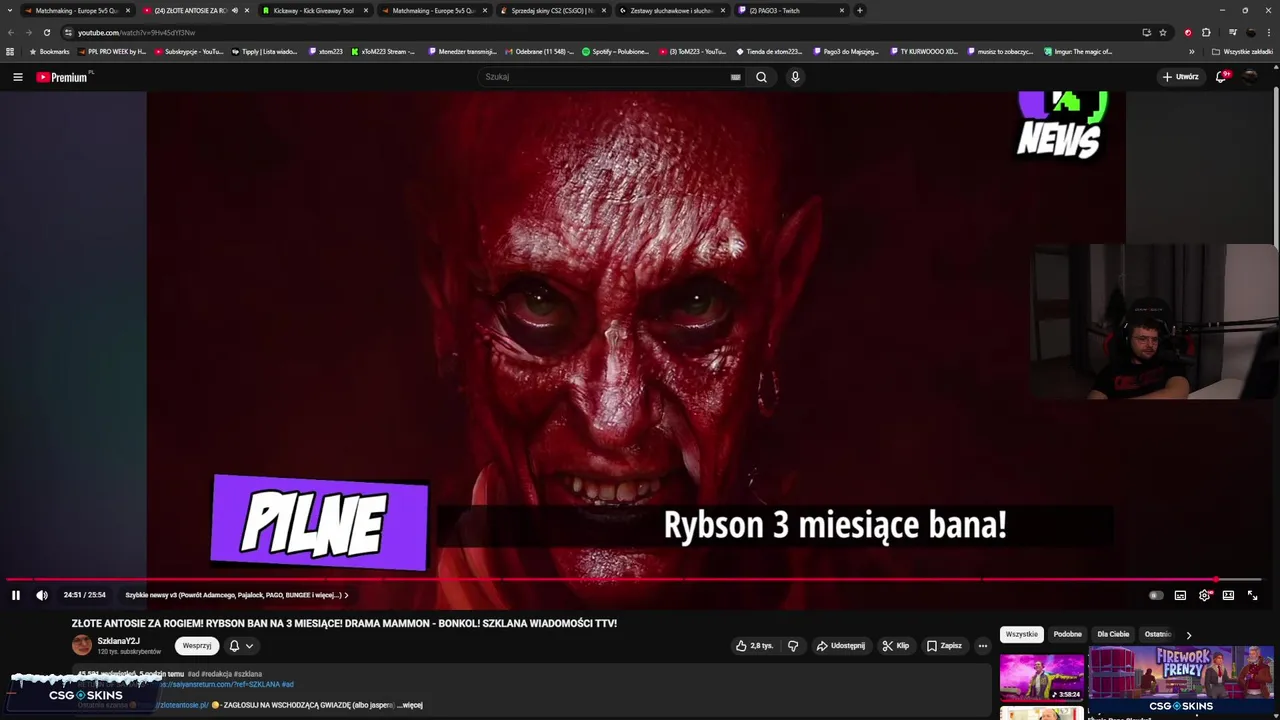Open the saiyansreturn.com link in description
The image size is (1280, 720).
coord(220,685)
